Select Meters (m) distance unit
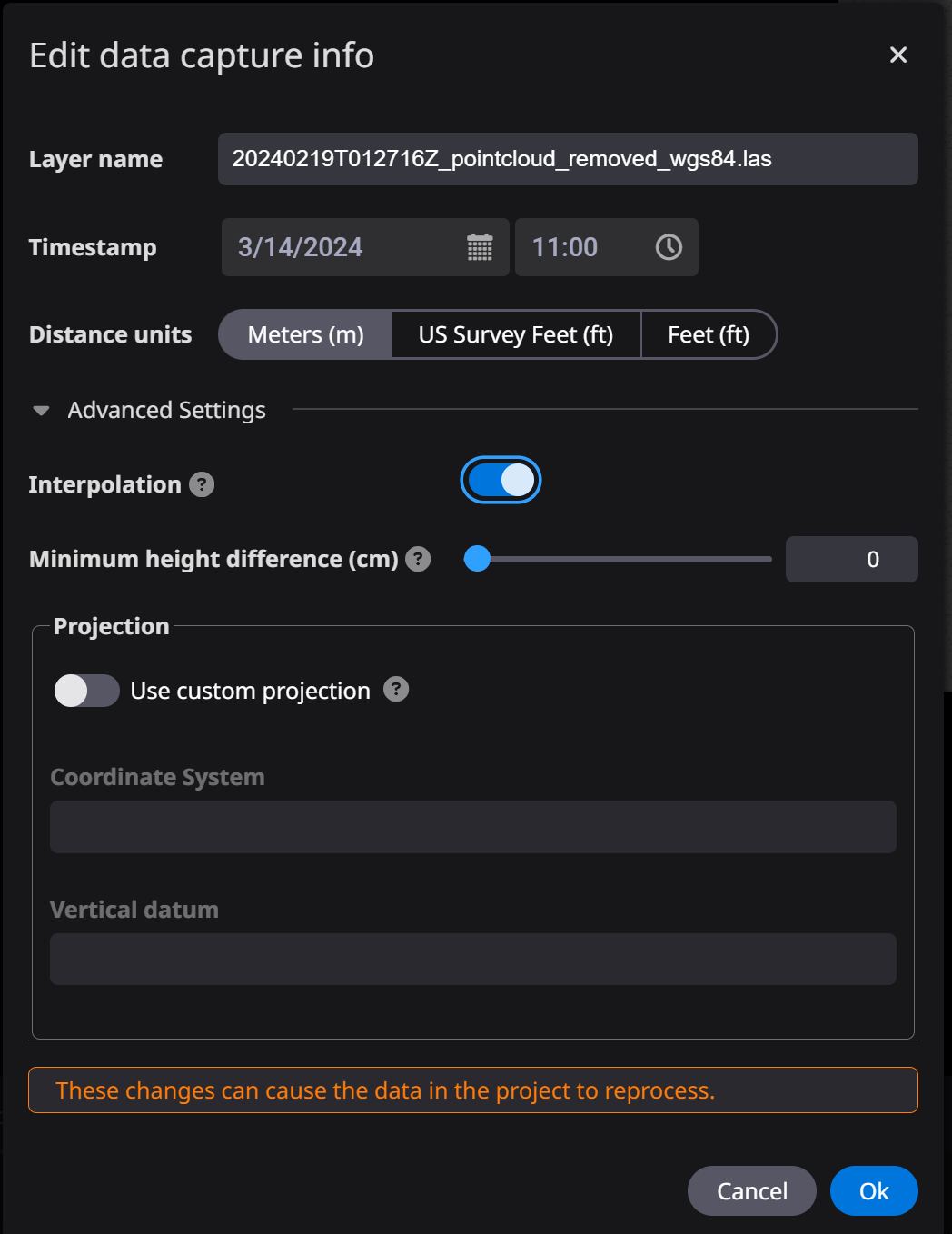The width and height of the screenshot is (952, 1234). coord(305,334)
